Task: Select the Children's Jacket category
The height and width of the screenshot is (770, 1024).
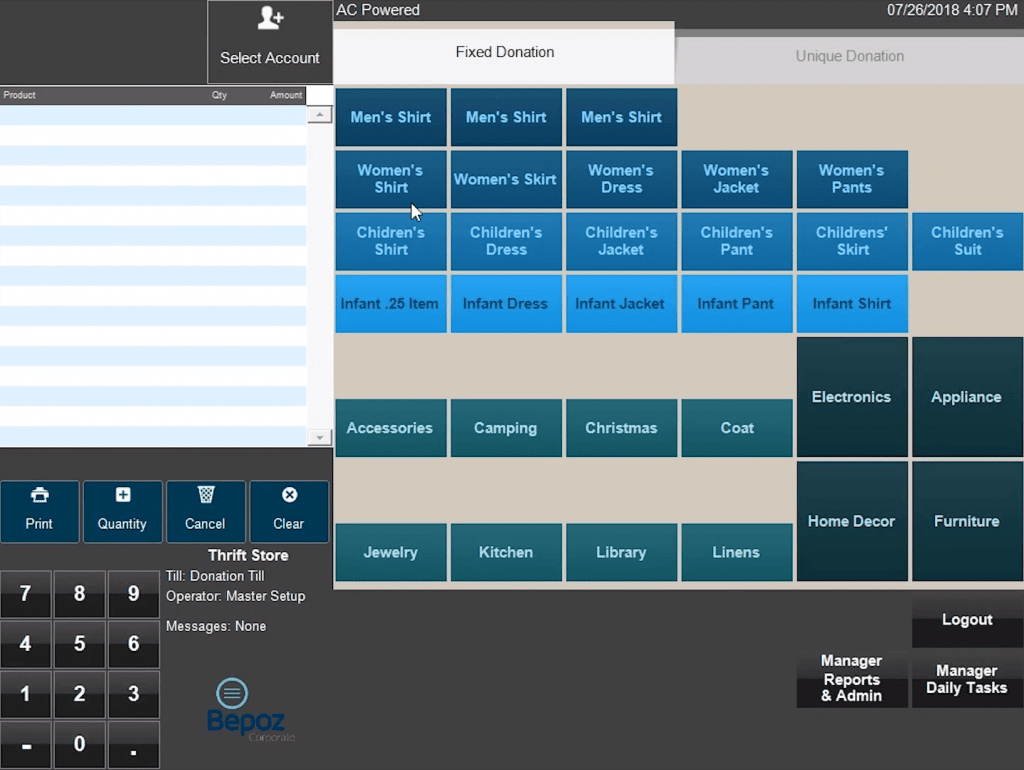Action: tap(621, 241)
